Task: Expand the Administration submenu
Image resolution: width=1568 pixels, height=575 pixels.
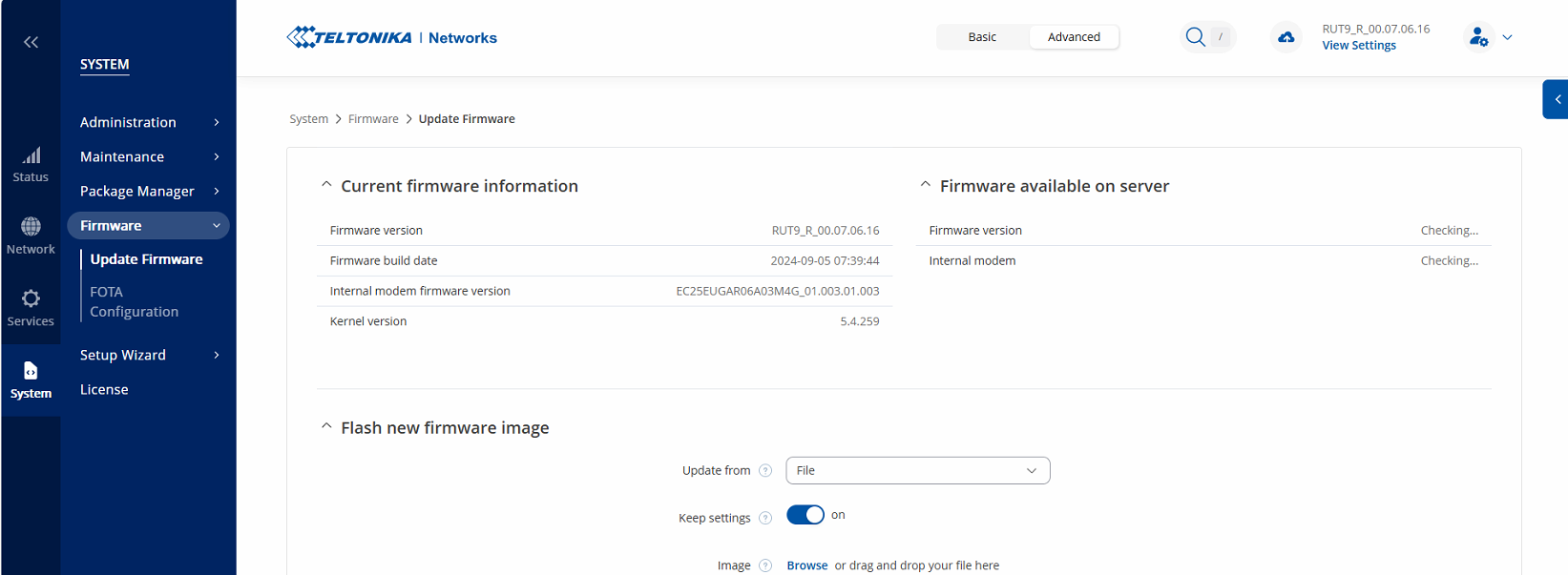Action: [149, 122]
